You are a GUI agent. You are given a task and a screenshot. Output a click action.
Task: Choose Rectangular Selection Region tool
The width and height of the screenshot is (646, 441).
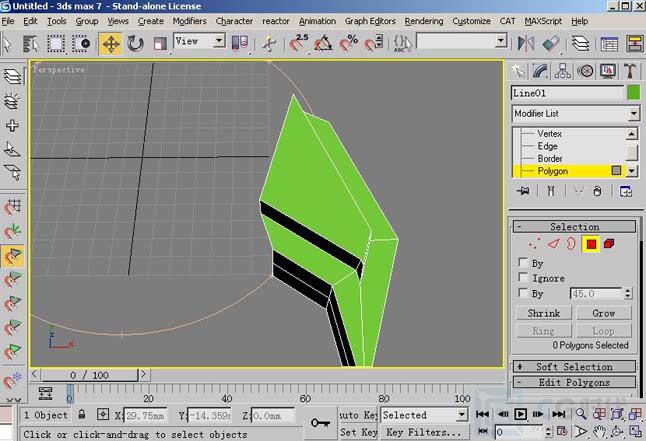[x=56, y=44]
